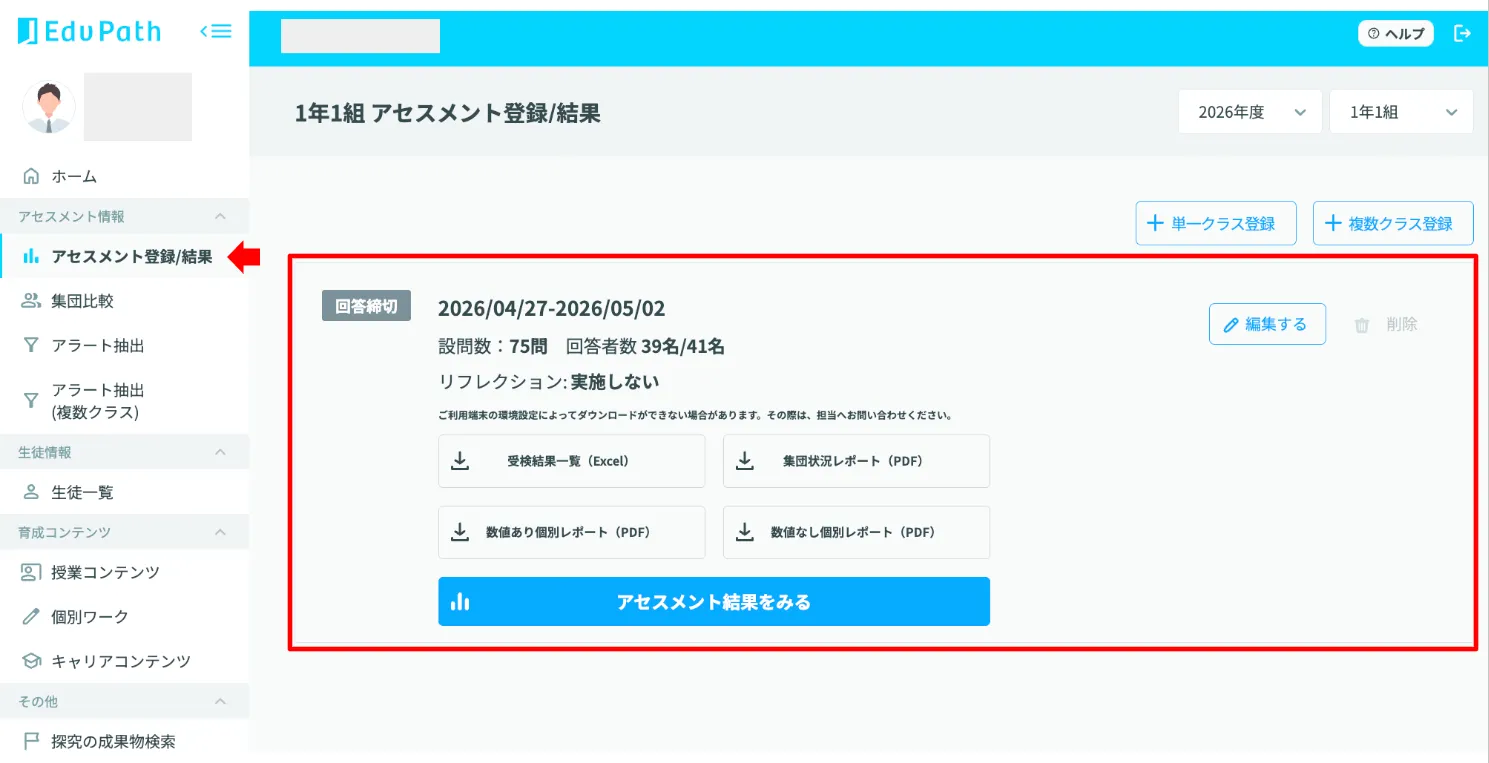Image resolution: width=1489 pixels, height=763 pixels.
Task: Collapse the sidebar with the menu toggle icon
Action: [216, 31]
